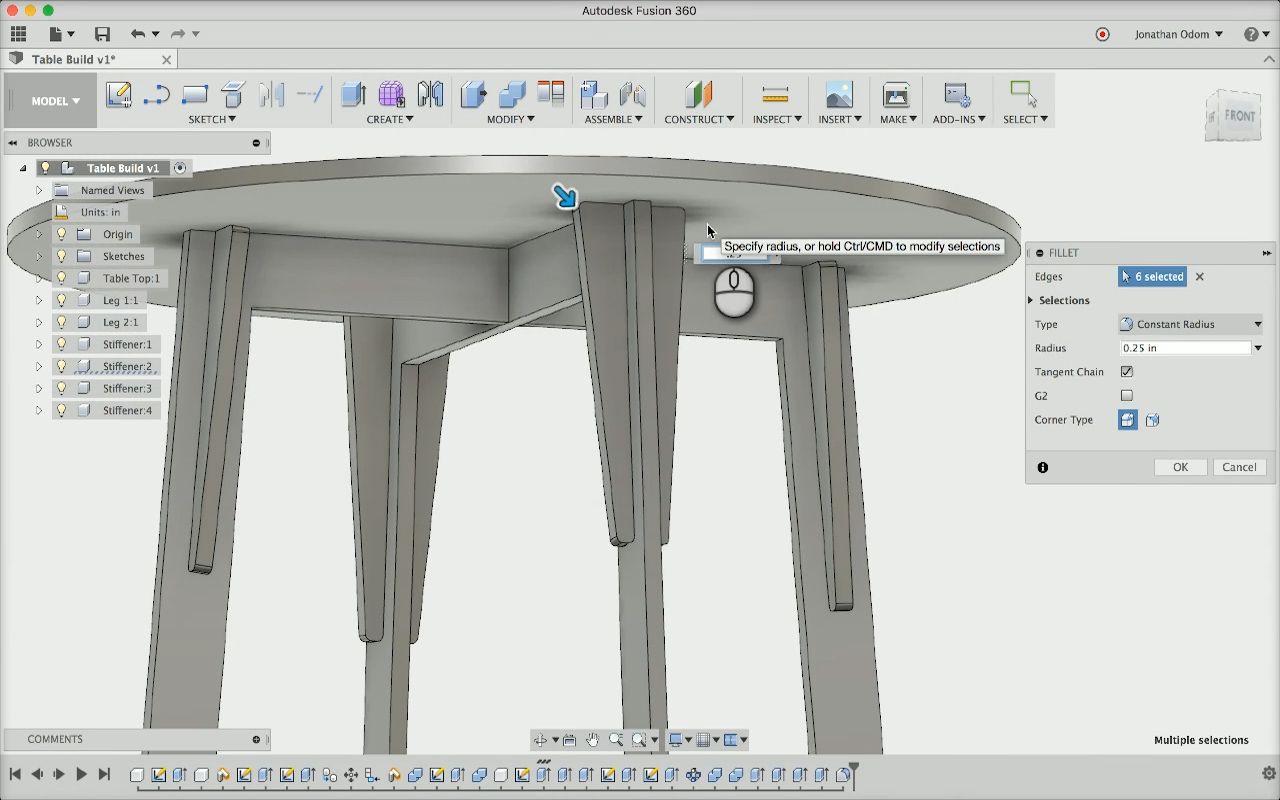Screen dimensions: 1280x800
Task: Open the fillet Type Constant Radius dropdown
Action: click(x=1191, y=324)
